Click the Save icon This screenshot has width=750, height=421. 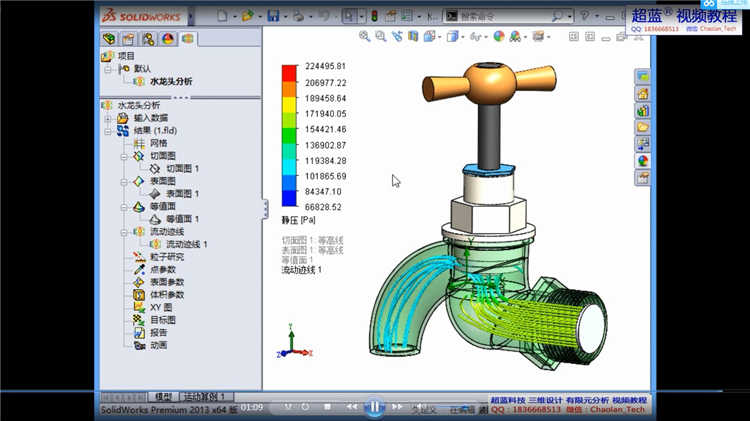click(273, 16)
